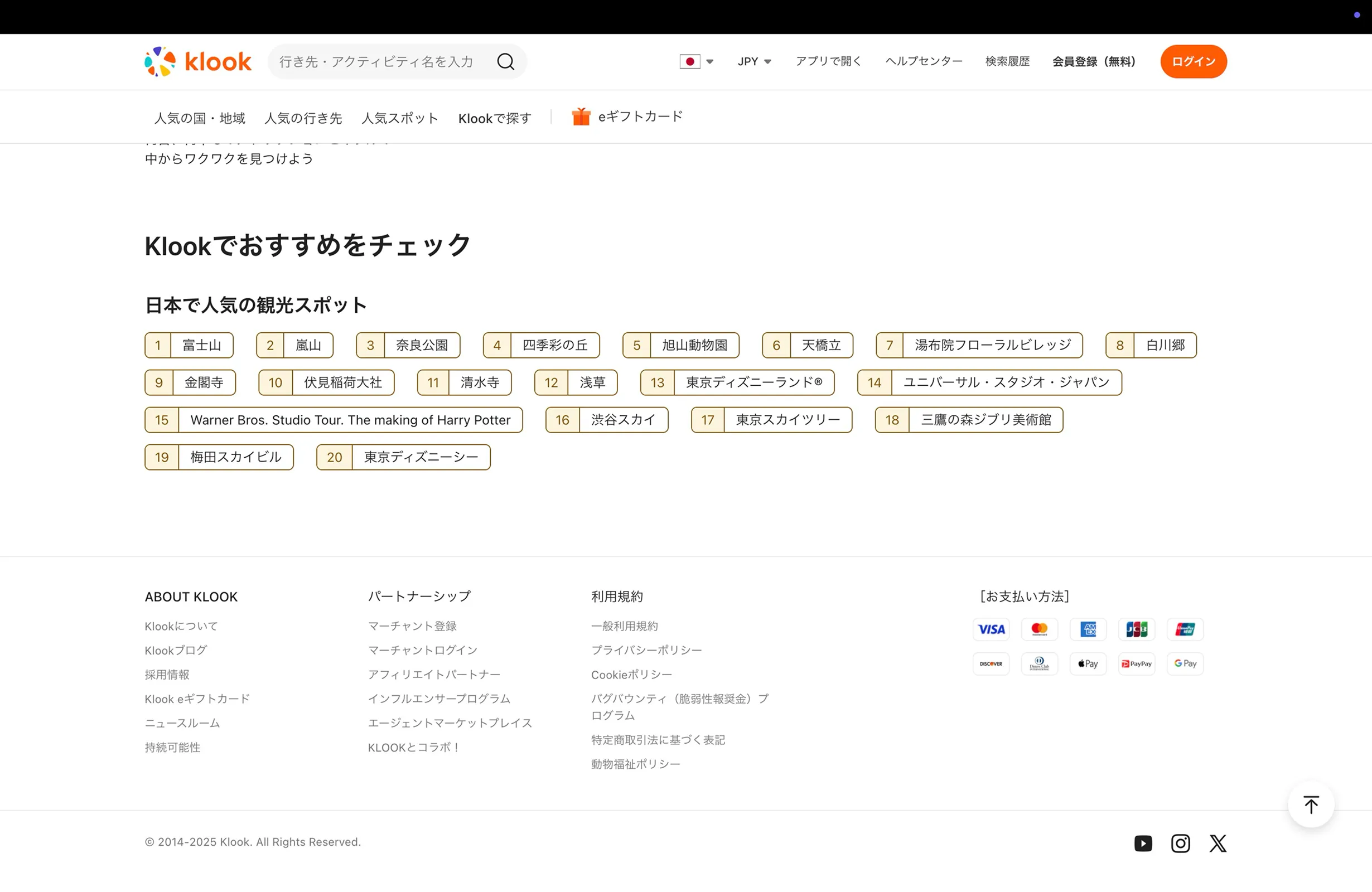Open 特定商取引法に基づく表記 link

[x=658, y=740]
